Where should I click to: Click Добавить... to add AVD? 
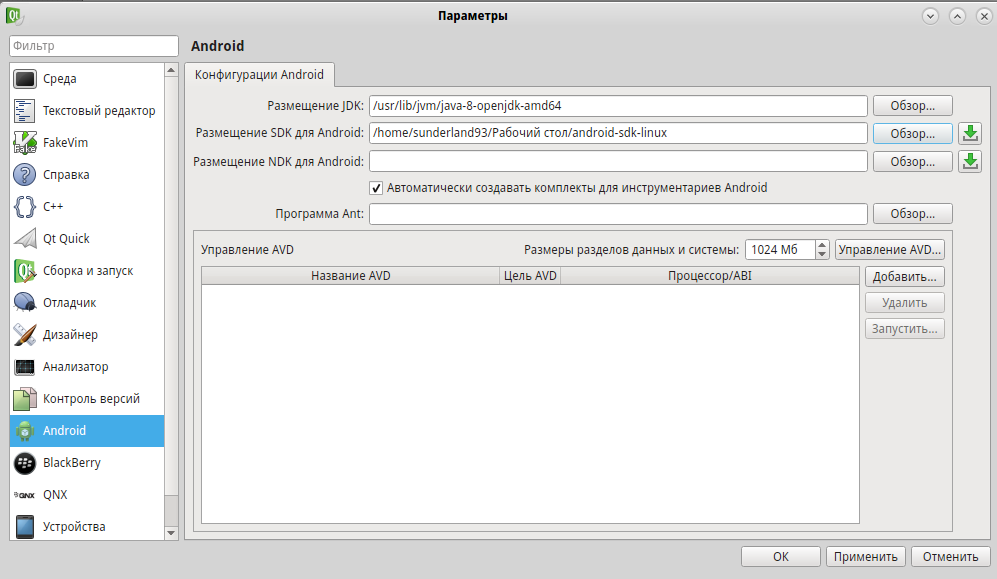pos(905,277)
